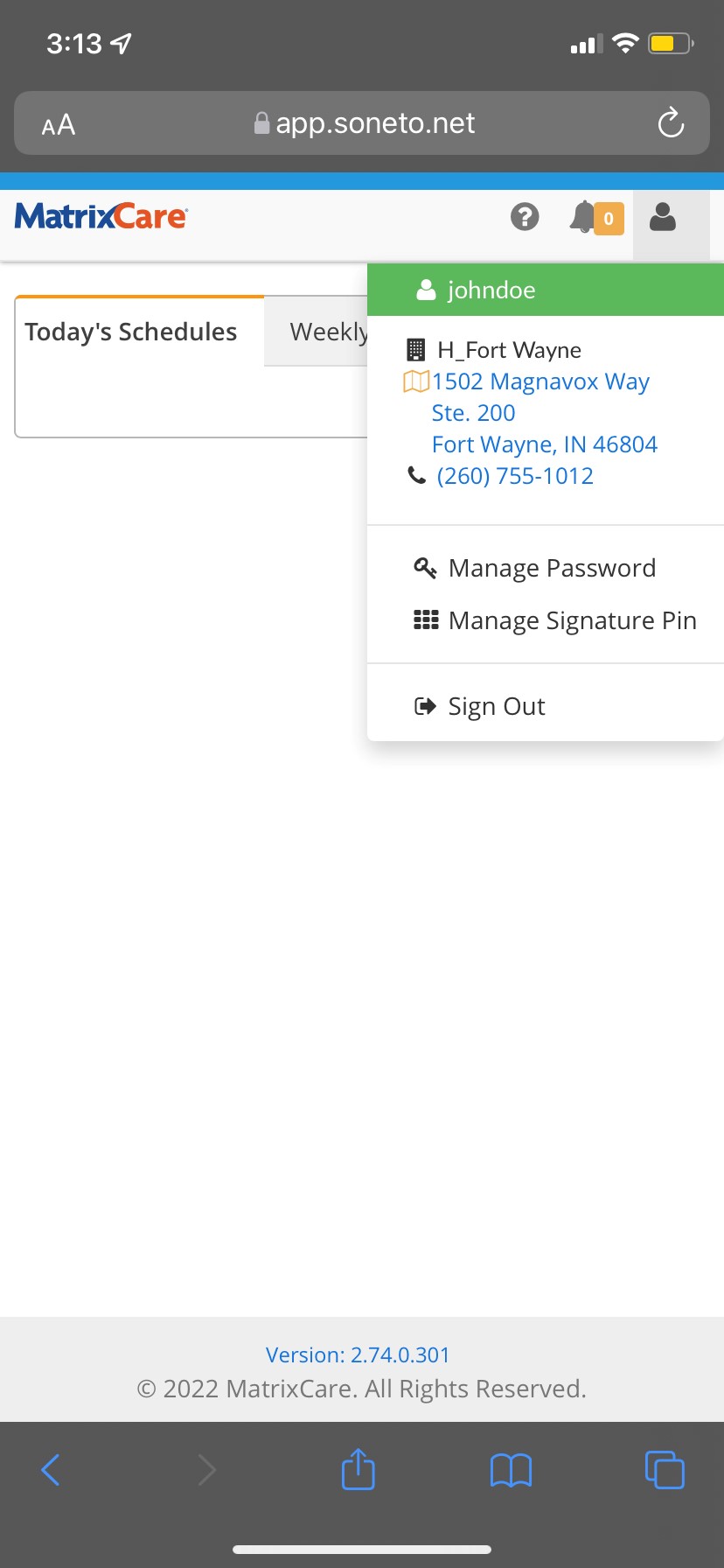Tap the MatrixCare logo

click(x=101, y=216)
